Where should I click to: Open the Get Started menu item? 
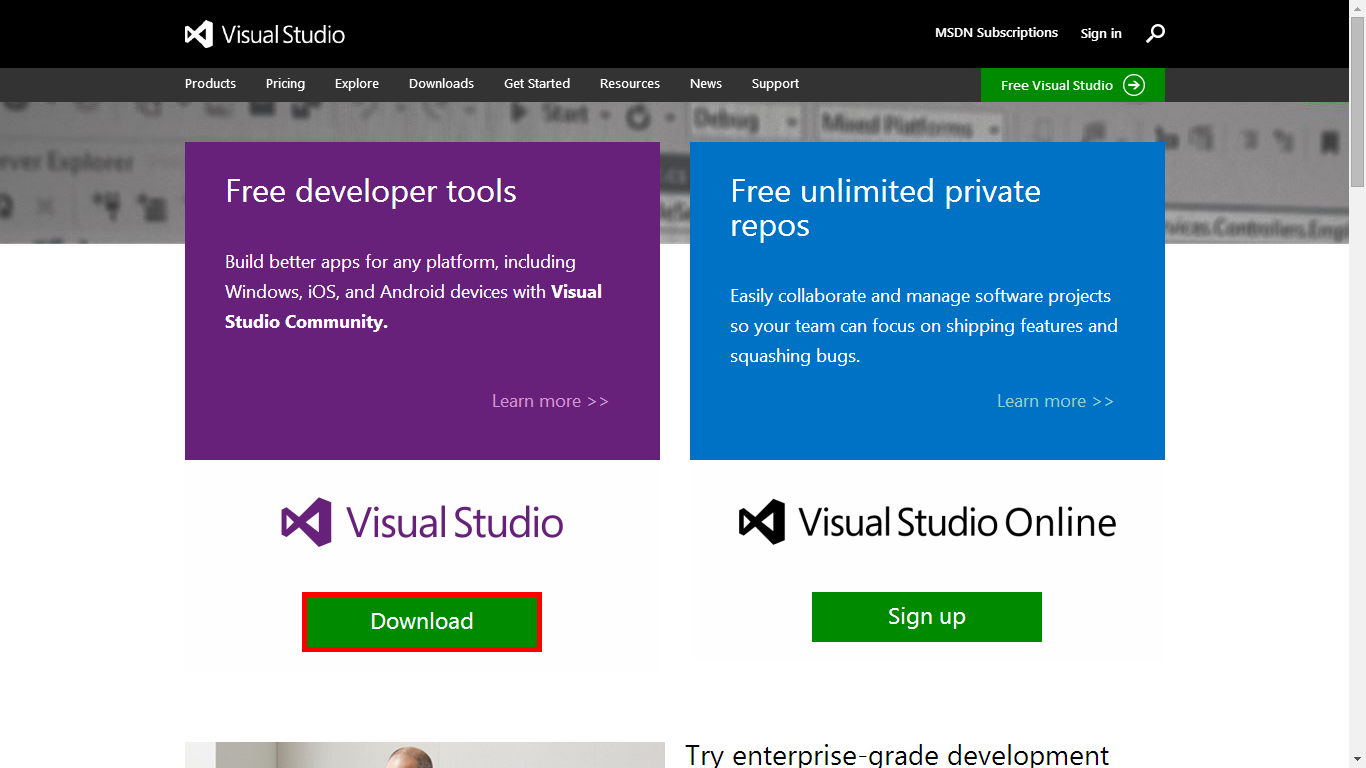point(537,84)
